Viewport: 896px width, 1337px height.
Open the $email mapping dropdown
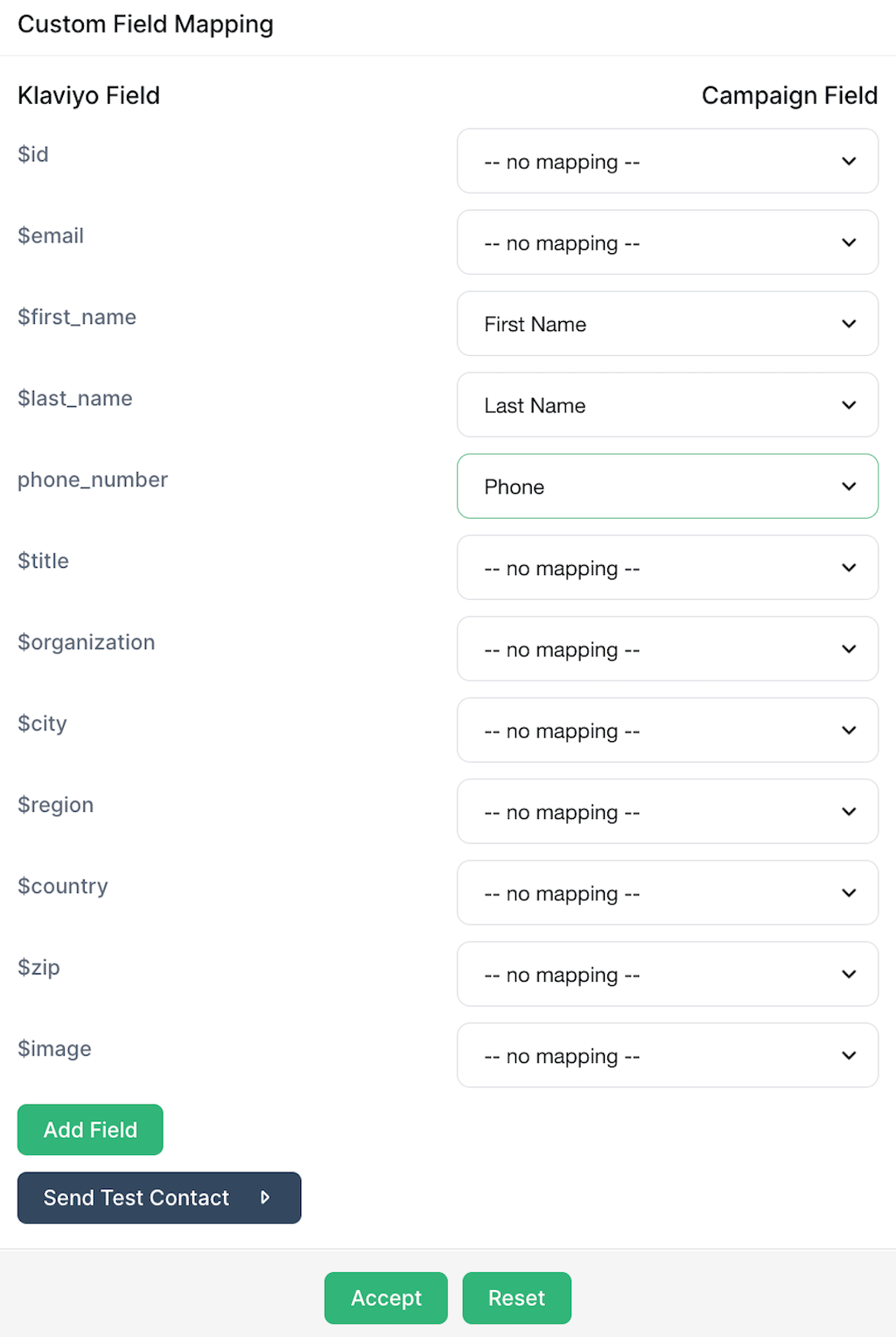click(667, 242)
